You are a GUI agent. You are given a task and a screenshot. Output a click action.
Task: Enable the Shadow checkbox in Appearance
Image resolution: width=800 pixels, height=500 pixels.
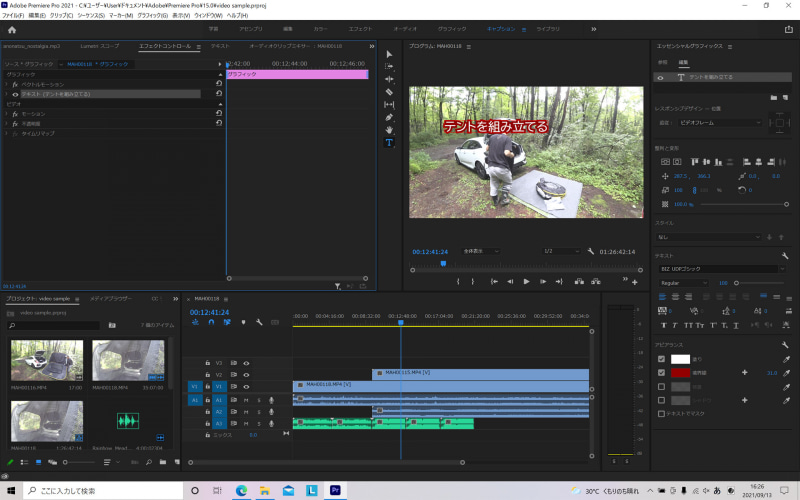pyautogui.click(x=662, y=401)
